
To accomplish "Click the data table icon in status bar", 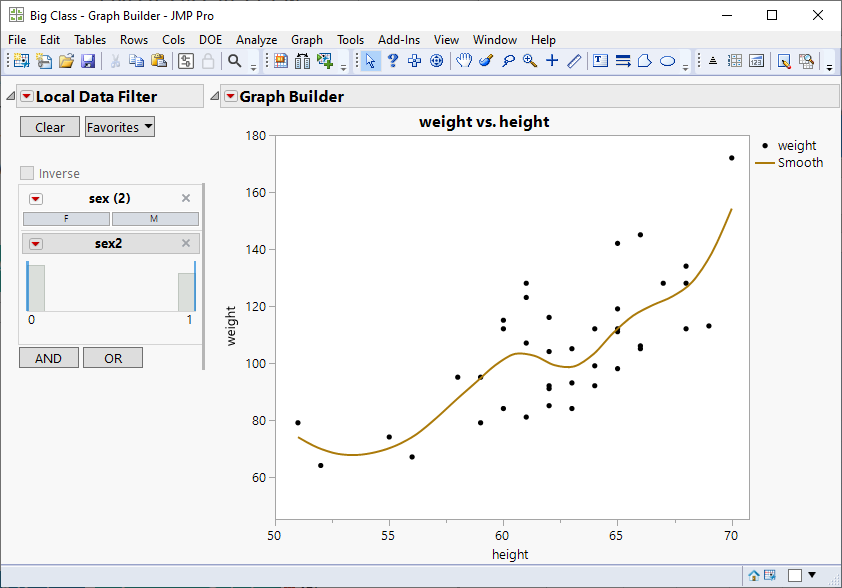I will pyautogui.click(x=770, y=576).
